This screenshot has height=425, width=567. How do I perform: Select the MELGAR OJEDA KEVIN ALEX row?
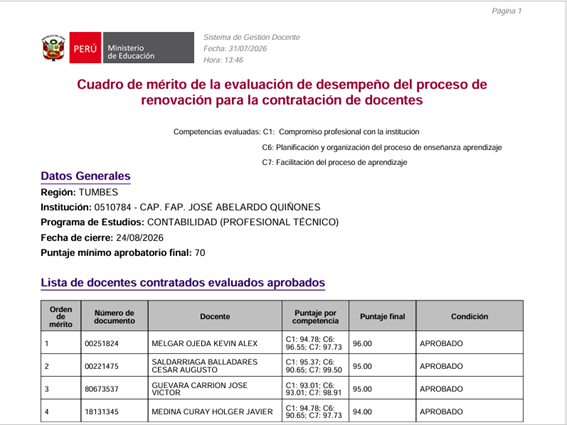click(x=282, y=343)
